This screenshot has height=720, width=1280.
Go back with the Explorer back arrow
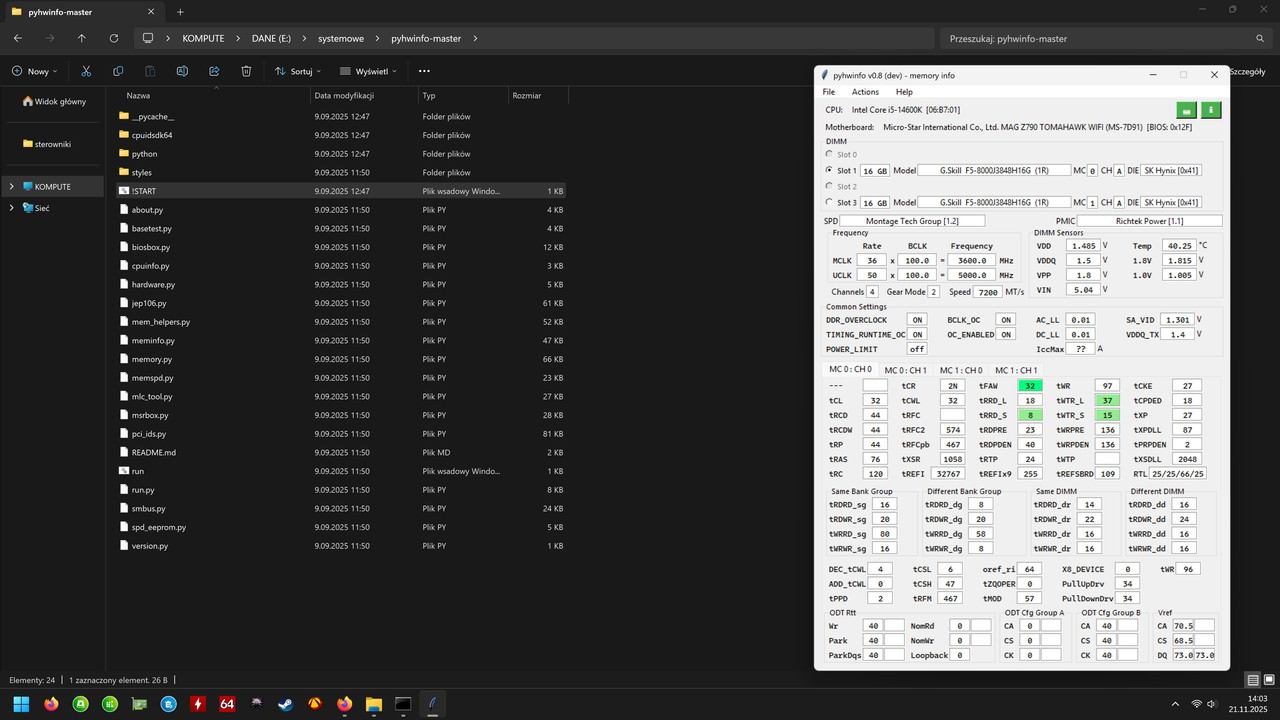(18, 38)
